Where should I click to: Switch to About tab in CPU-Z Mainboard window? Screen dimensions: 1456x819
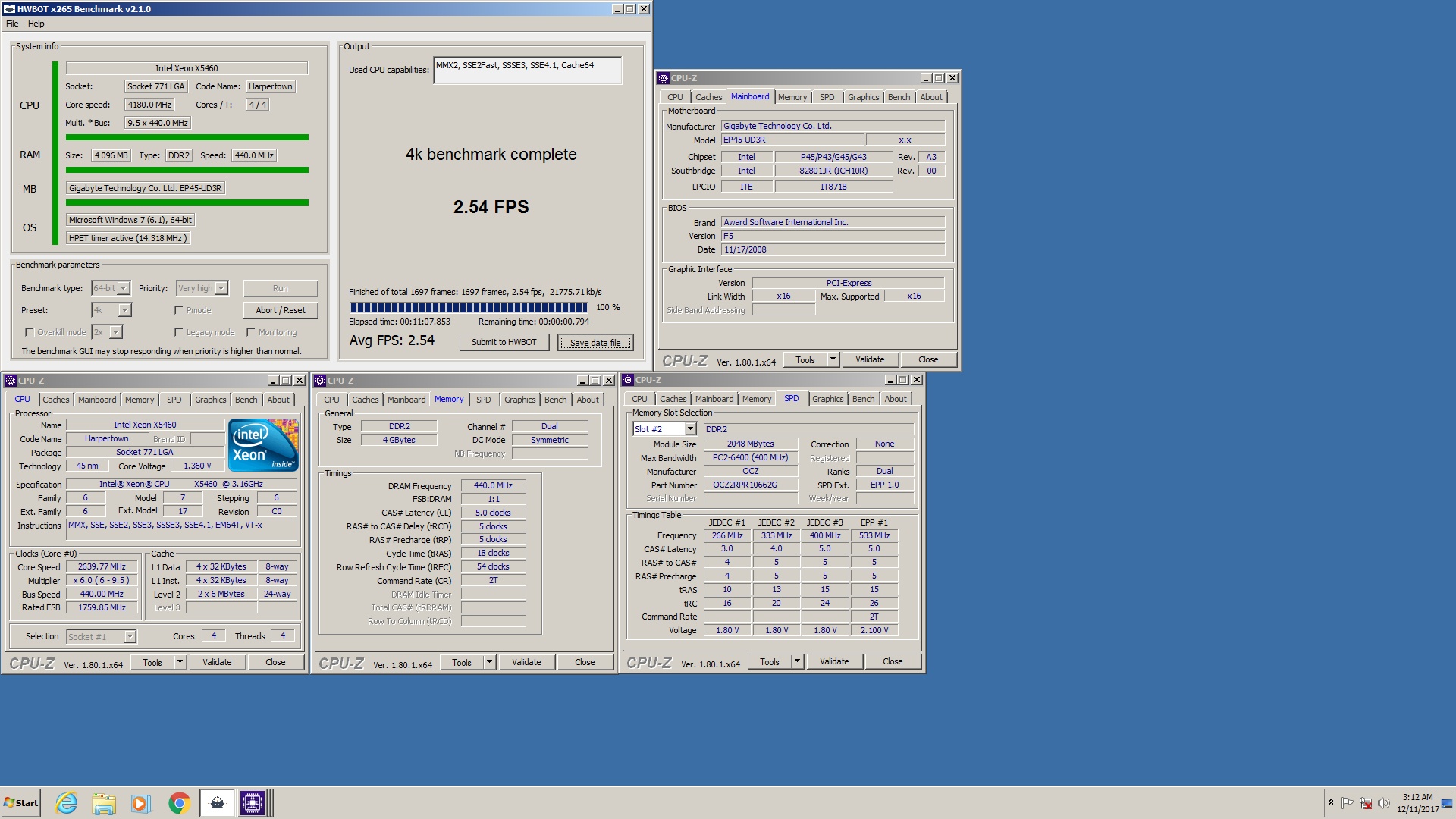point(931,97)
